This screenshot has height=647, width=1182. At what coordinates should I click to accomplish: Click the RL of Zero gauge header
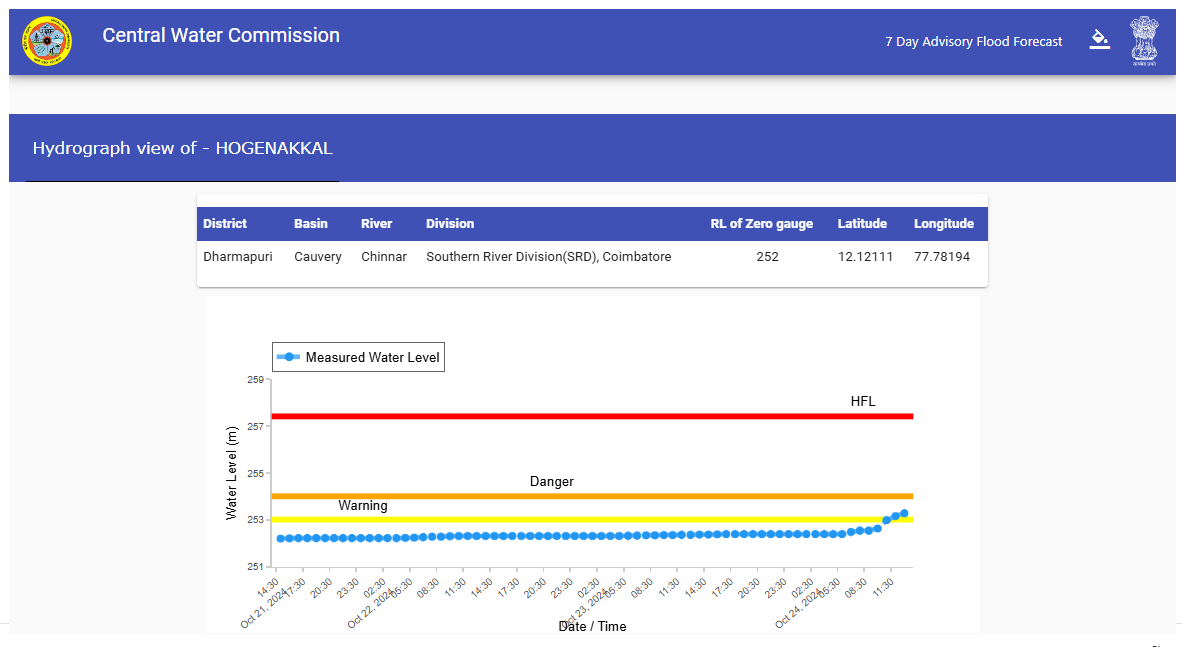tap(761, 223)
